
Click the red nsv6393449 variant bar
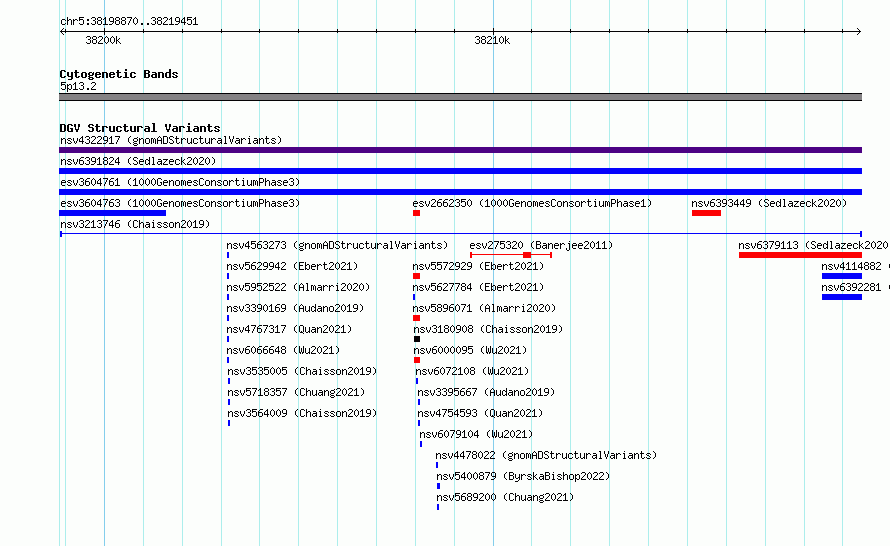pyautogui.click(x=706, y=213)
